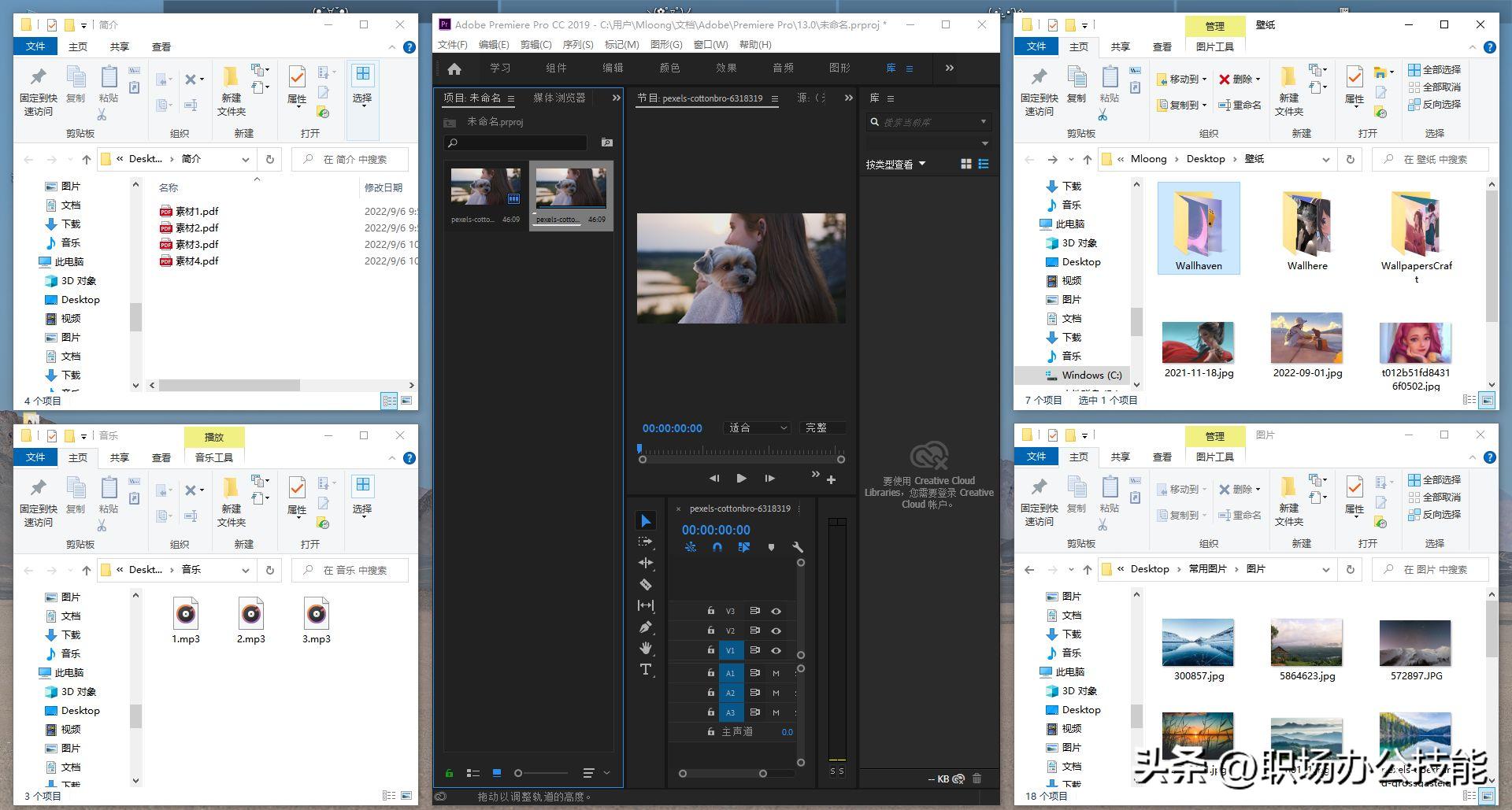Expand the 按类型查看 dropdown
Viewport: 1512px width, 810px height.
(896, 165)
